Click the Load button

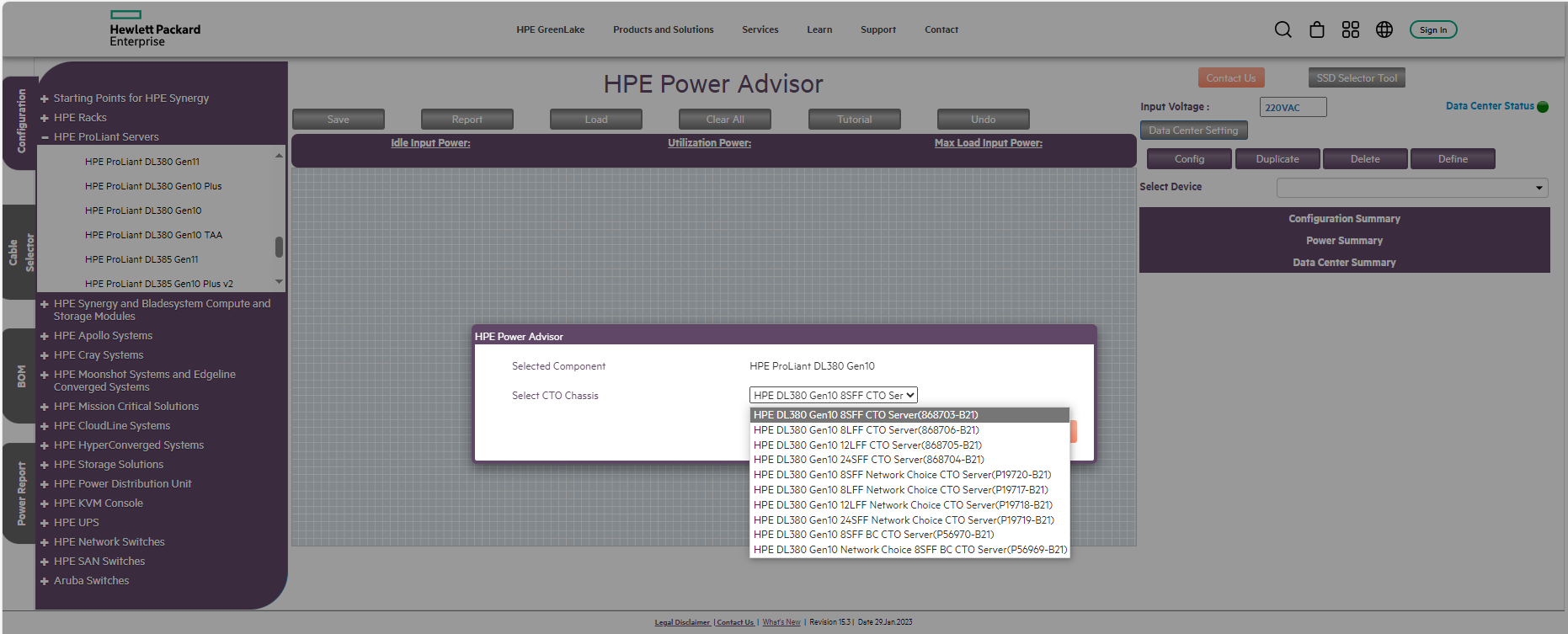(596, 120)
